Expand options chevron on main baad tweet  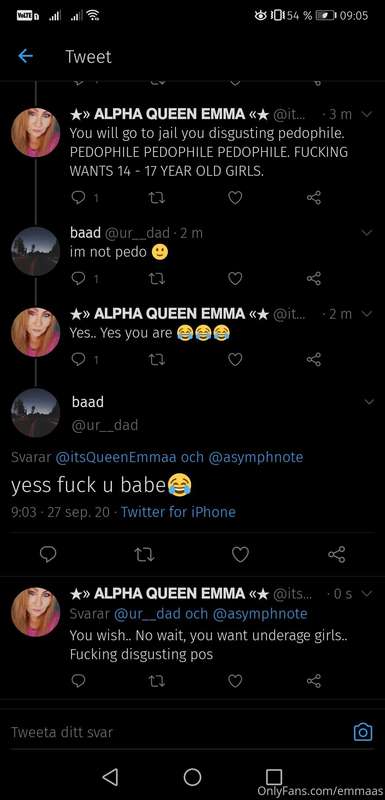(x=368, y=402)
